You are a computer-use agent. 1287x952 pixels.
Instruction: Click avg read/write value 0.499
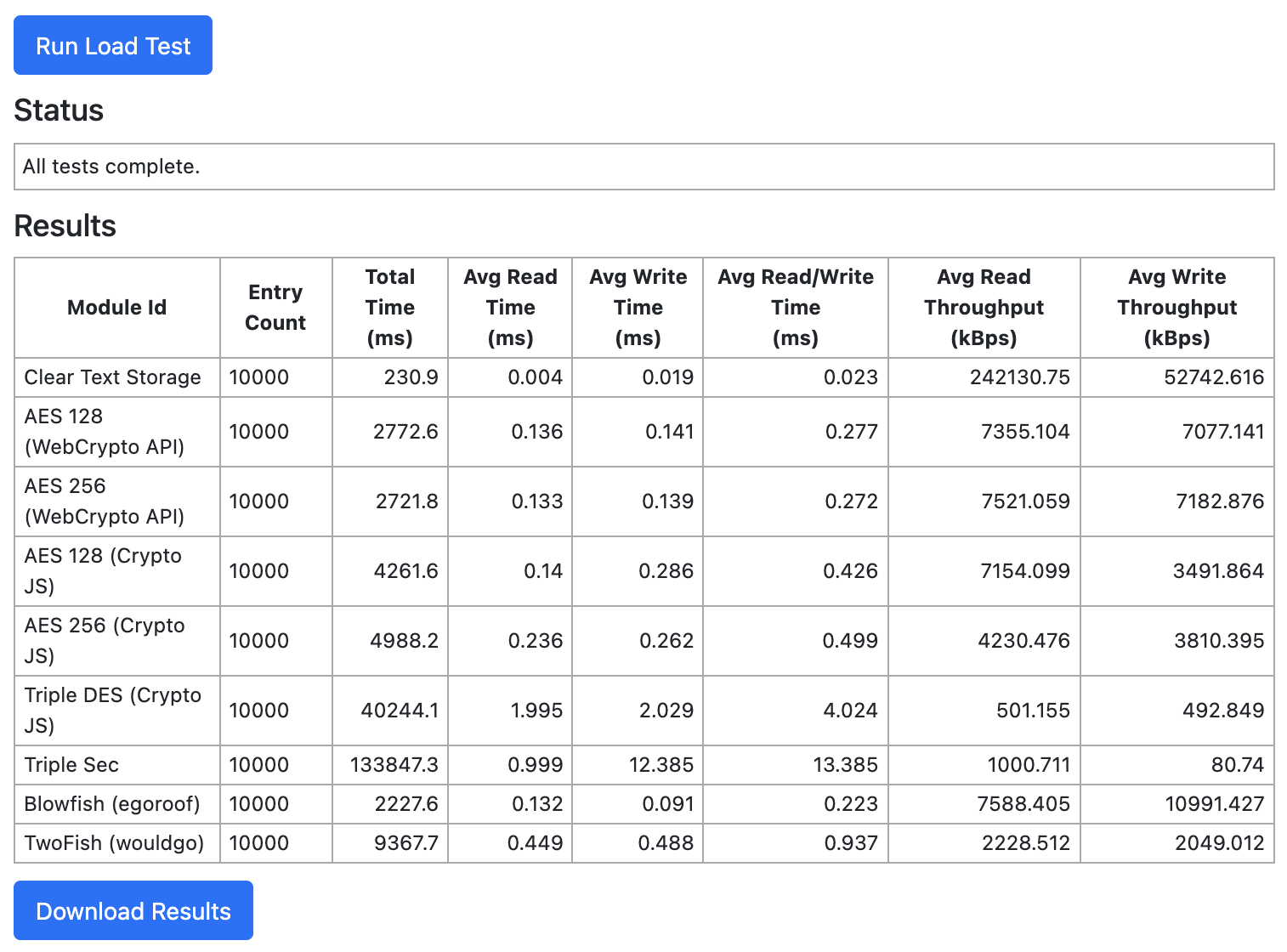(850, 641)
